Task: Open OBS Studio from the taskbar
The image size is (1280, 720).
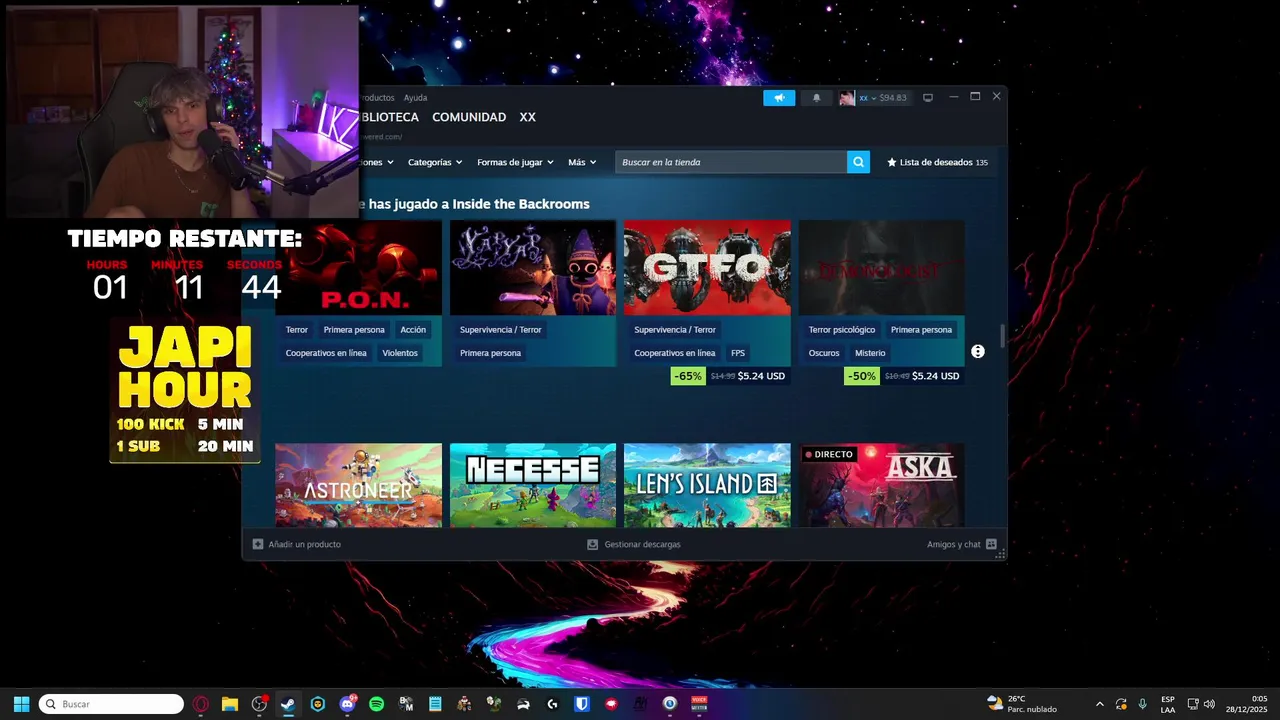Action: (259, 704)
